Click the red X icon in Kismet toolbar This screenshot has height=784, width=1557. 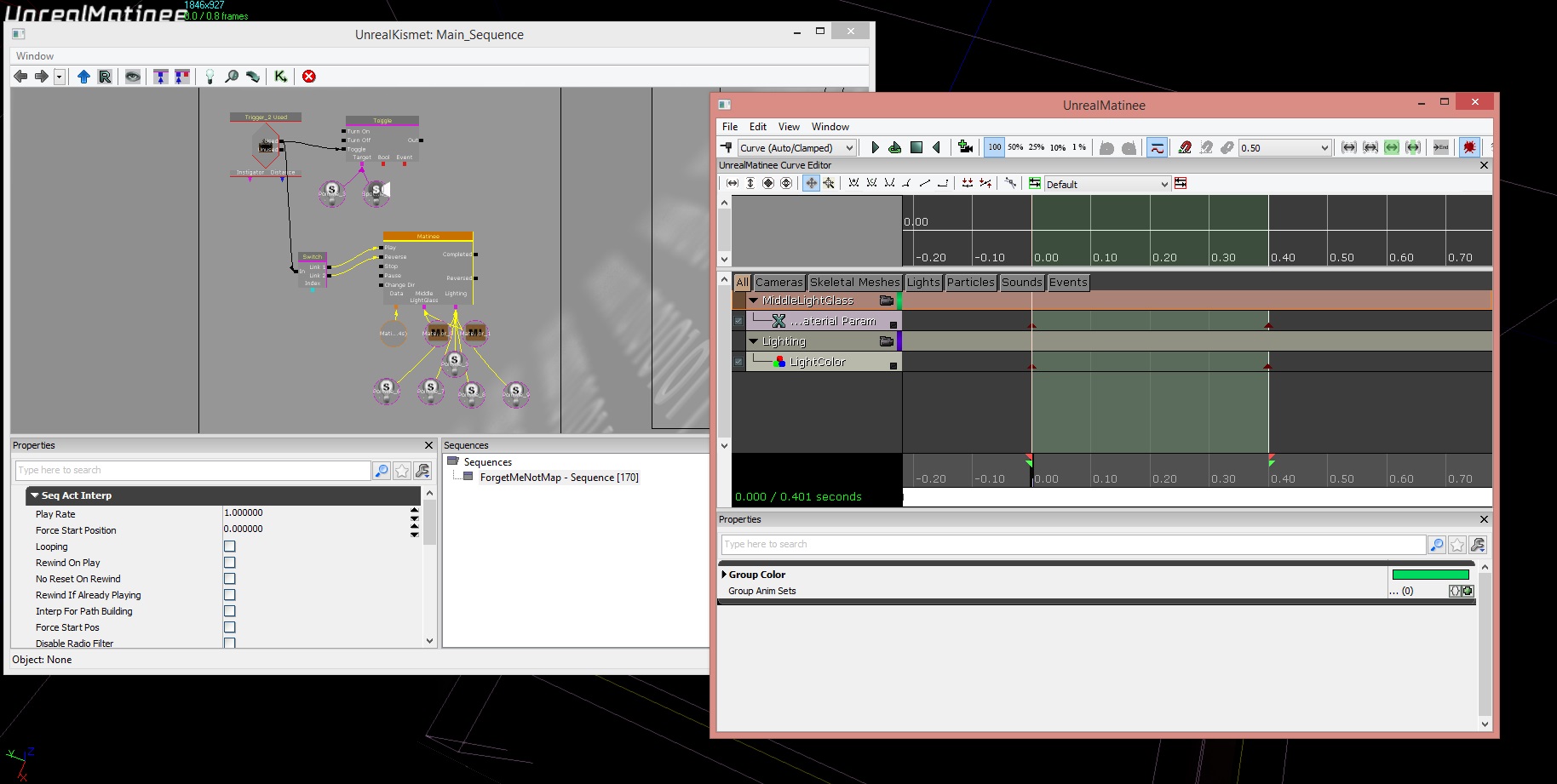309,77
